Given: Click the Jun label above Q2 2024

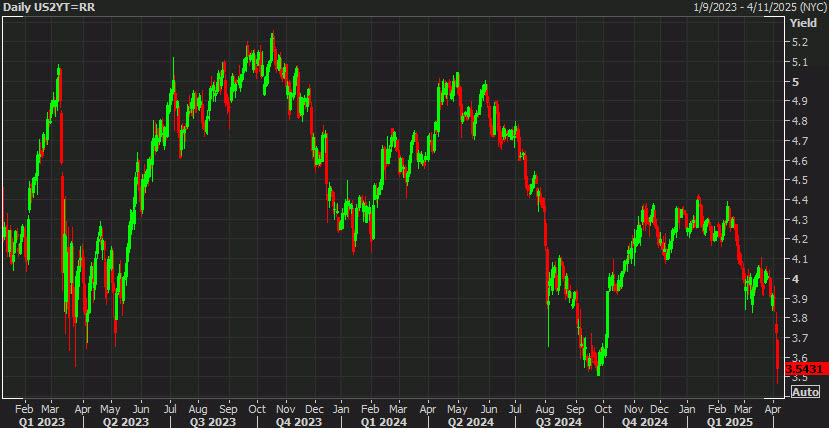Looking at the screenshot, I should [489, 409].
